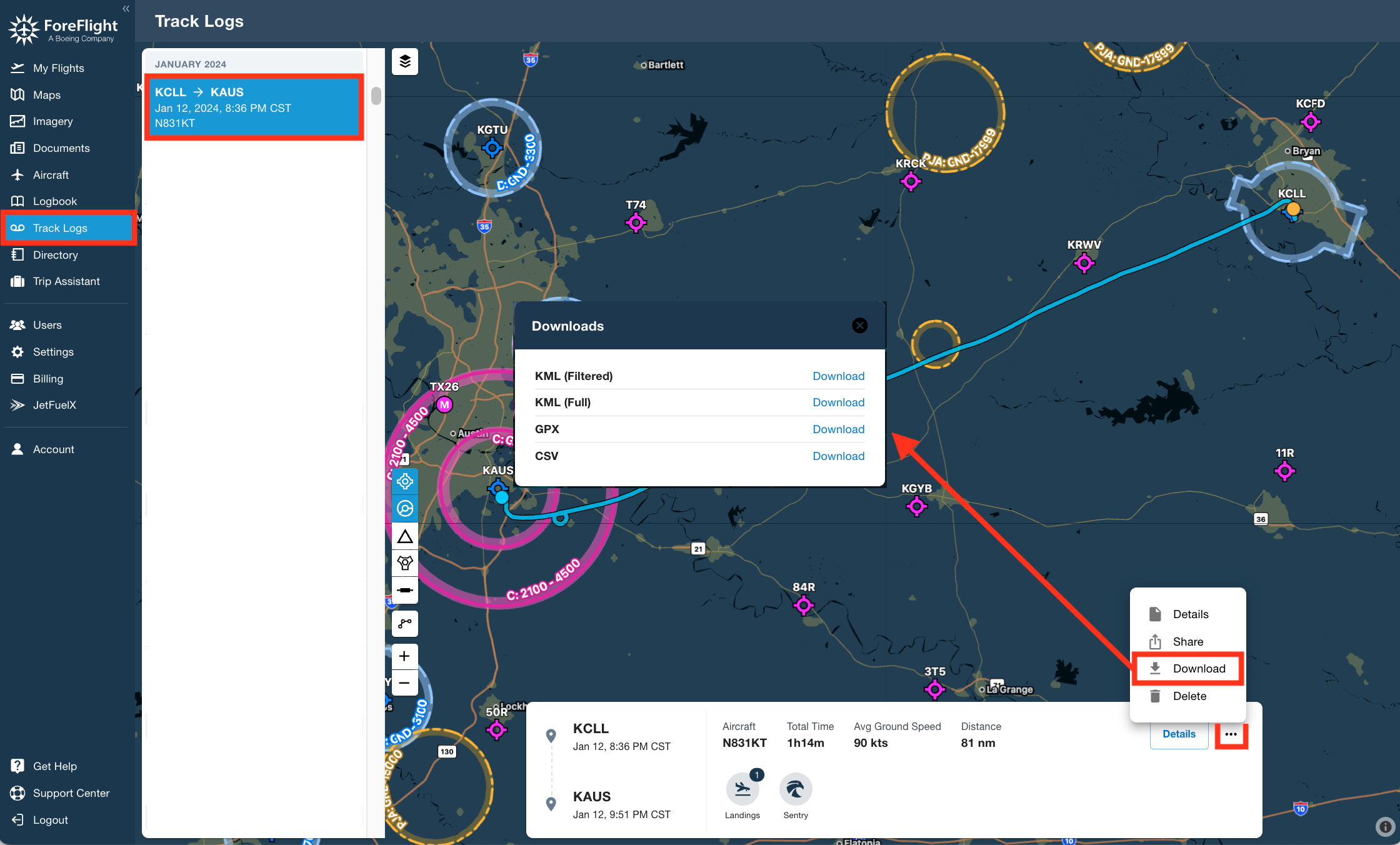Open JetFuelX in sidebar

(x=54, y=405)
